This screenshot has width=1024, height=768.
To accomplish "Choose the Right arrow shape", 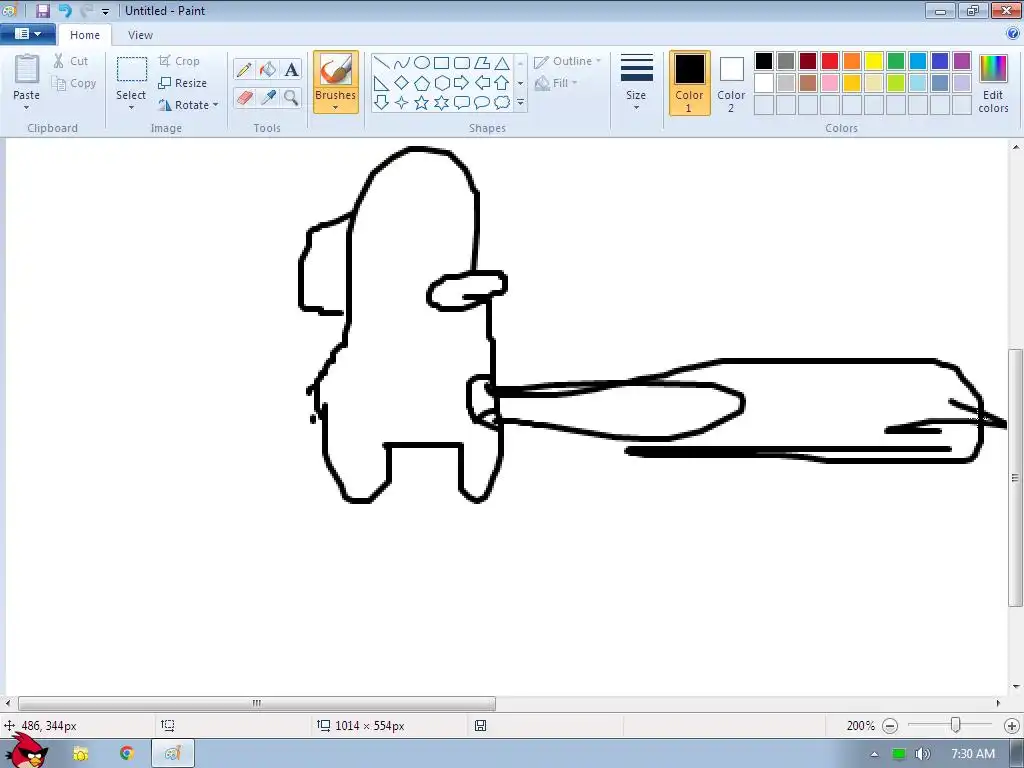I will point(462,83).
